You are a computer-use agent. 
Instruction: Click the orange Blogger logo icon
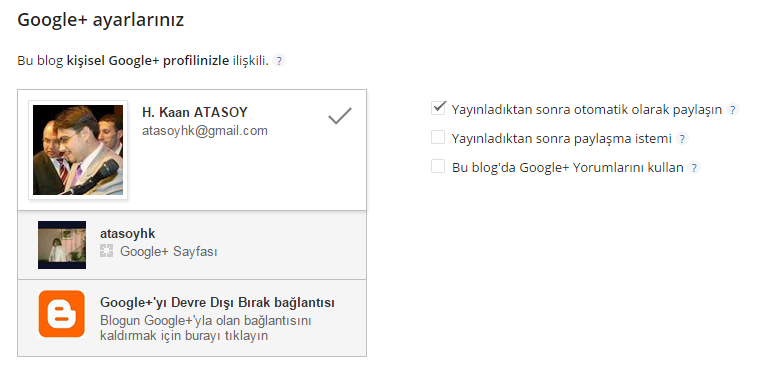[x=62, y=314]
